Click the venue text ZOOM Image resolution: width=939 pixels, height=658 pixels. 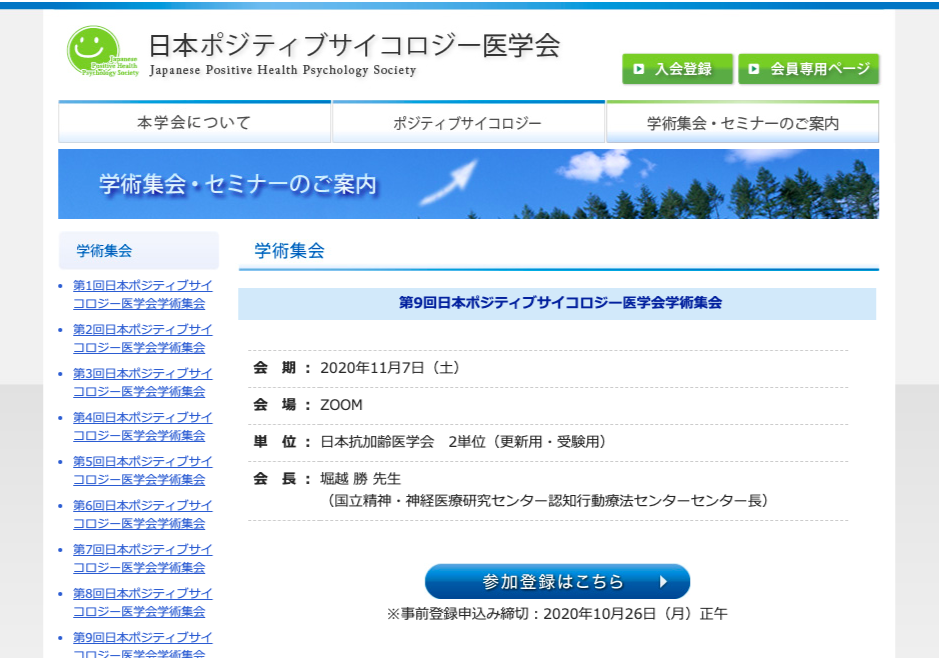click(341, 405)
